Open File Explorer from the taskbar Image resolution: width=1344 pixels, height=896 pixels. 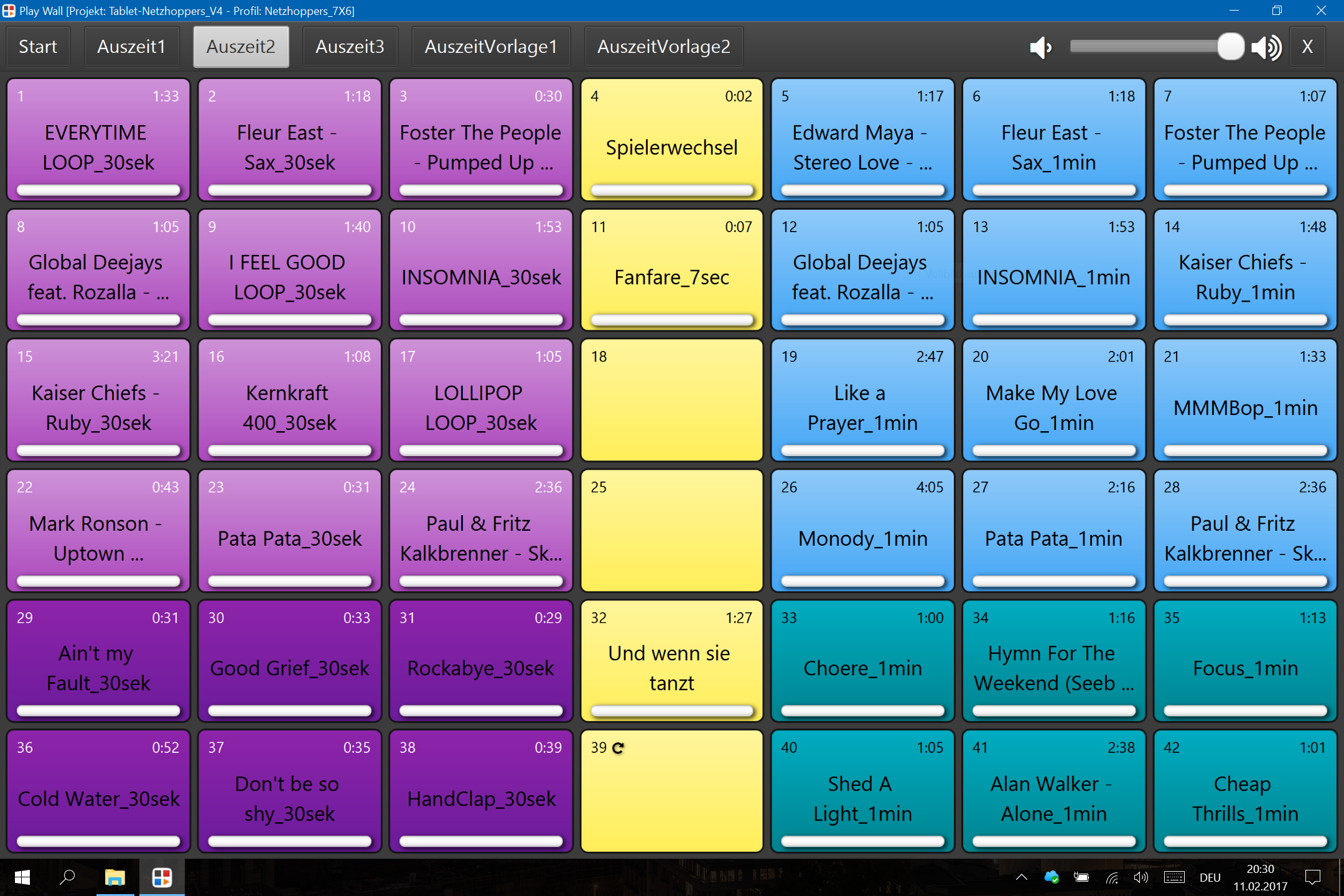coord(114,877)
